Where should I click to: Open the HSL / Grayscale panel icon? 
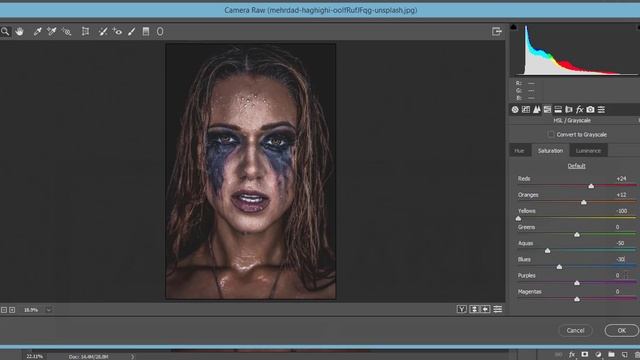tap(547, 109)
